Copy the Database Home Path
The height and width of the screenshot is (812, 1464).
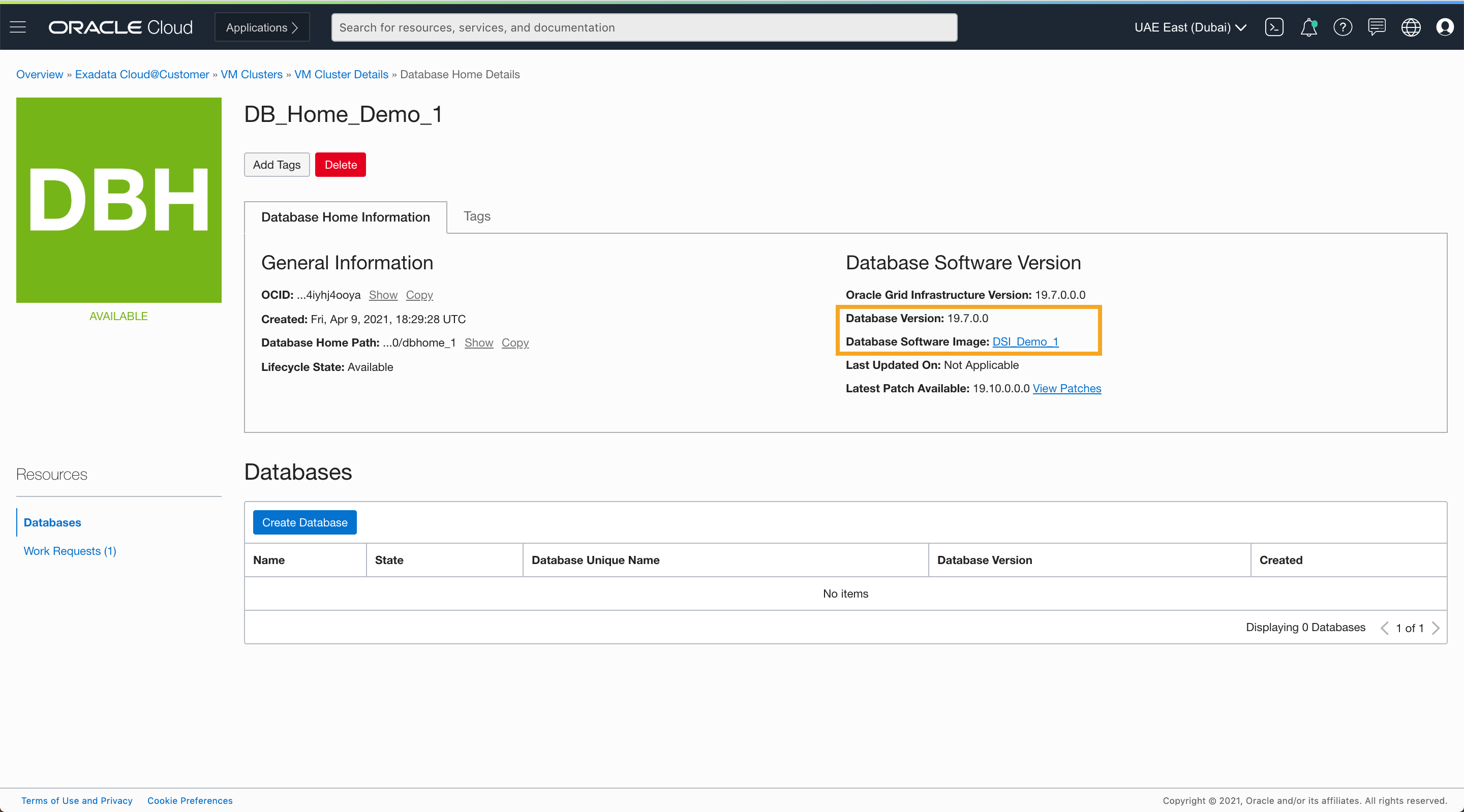coord(515,342)
